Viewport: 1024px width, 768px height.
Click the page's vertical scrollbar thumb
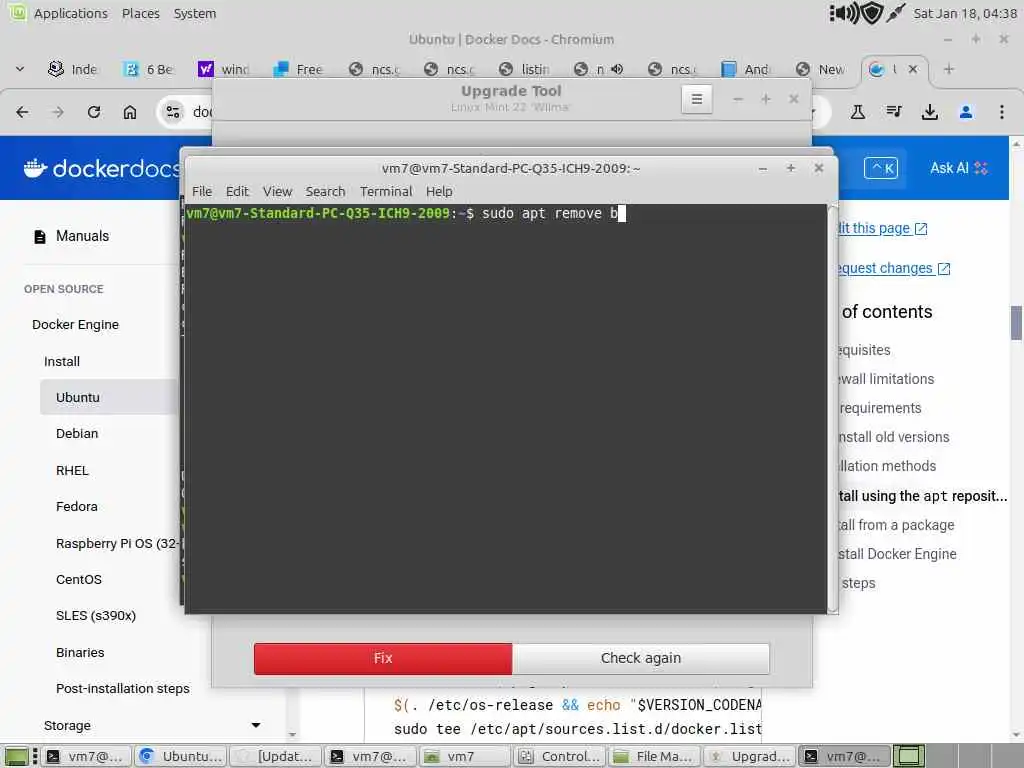pyautogui.click(x=1016, y=323)
